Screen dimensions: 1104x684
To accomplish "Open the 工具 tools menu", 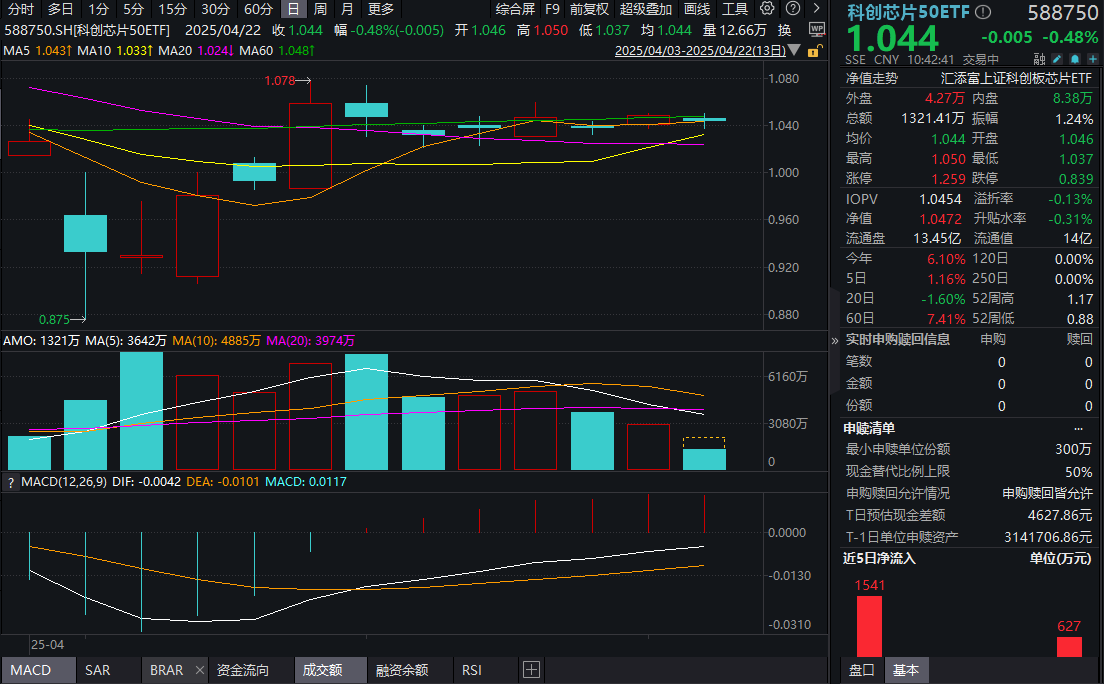I will point(736,9).
